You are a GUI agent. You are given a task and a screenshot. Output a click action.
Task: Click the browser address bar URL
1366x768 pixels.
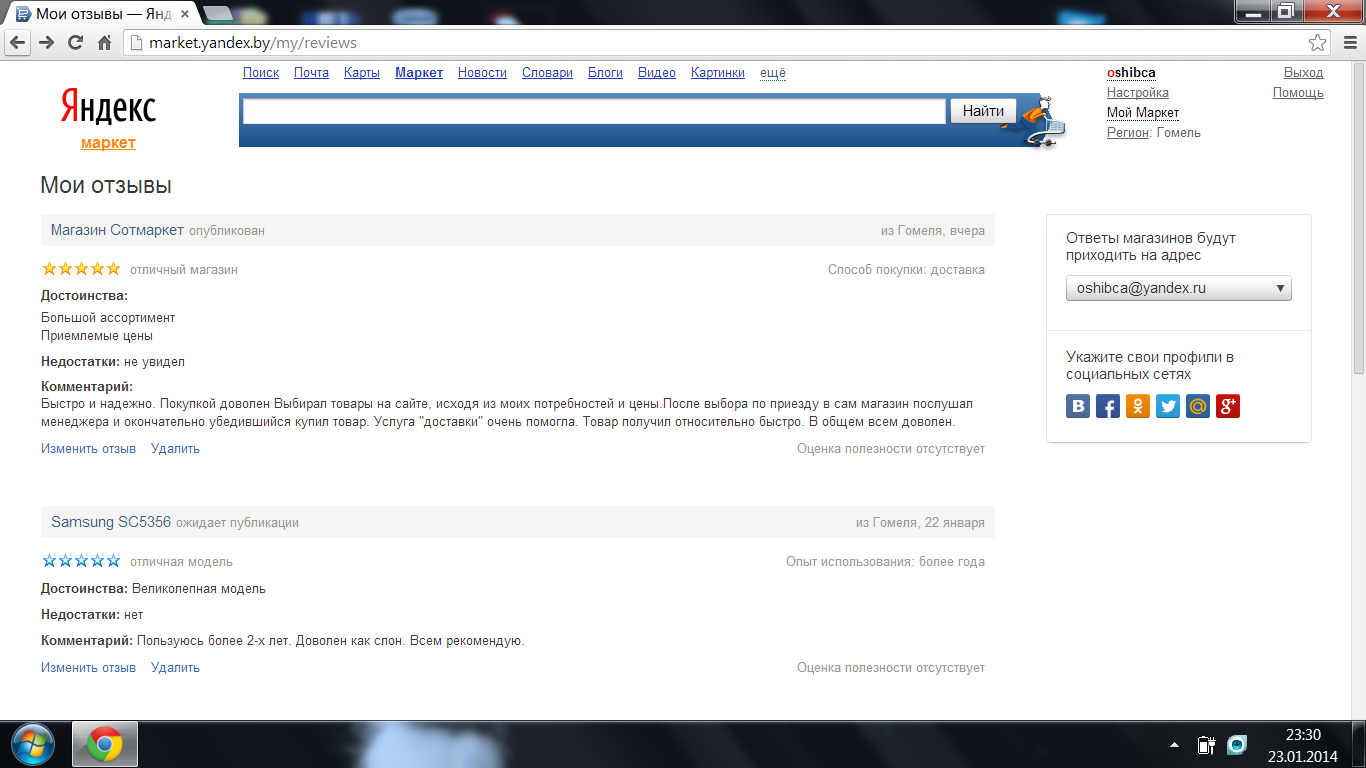click(x=253, y=43)
